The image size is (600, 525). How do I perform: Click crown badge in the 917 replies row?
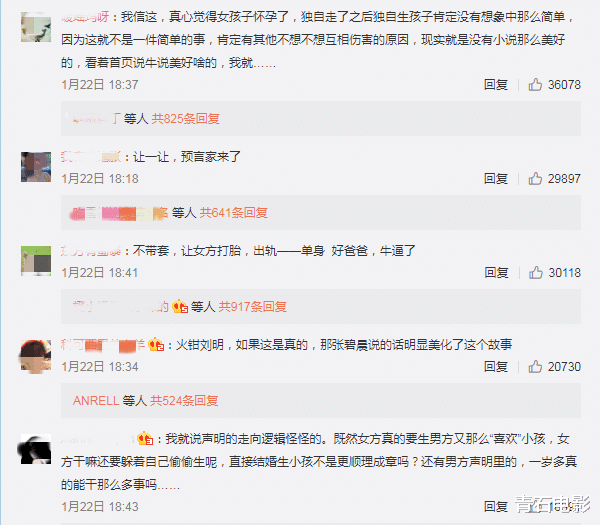180,307
